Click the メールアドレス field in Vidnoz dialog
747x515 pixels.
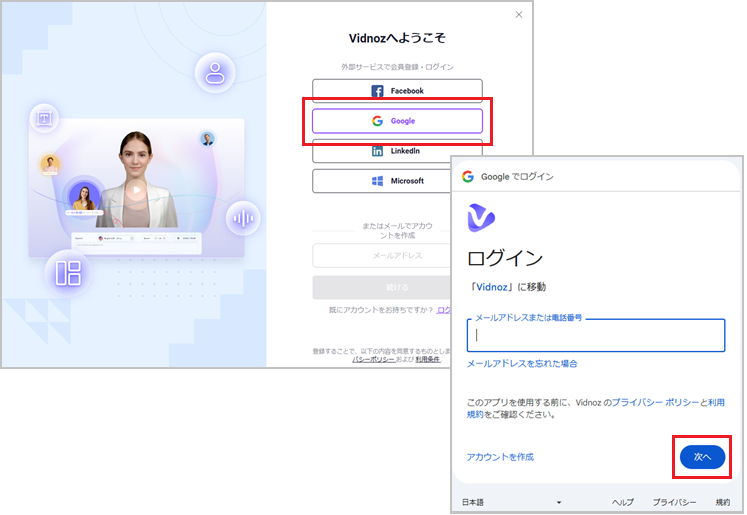coord(382,256)
